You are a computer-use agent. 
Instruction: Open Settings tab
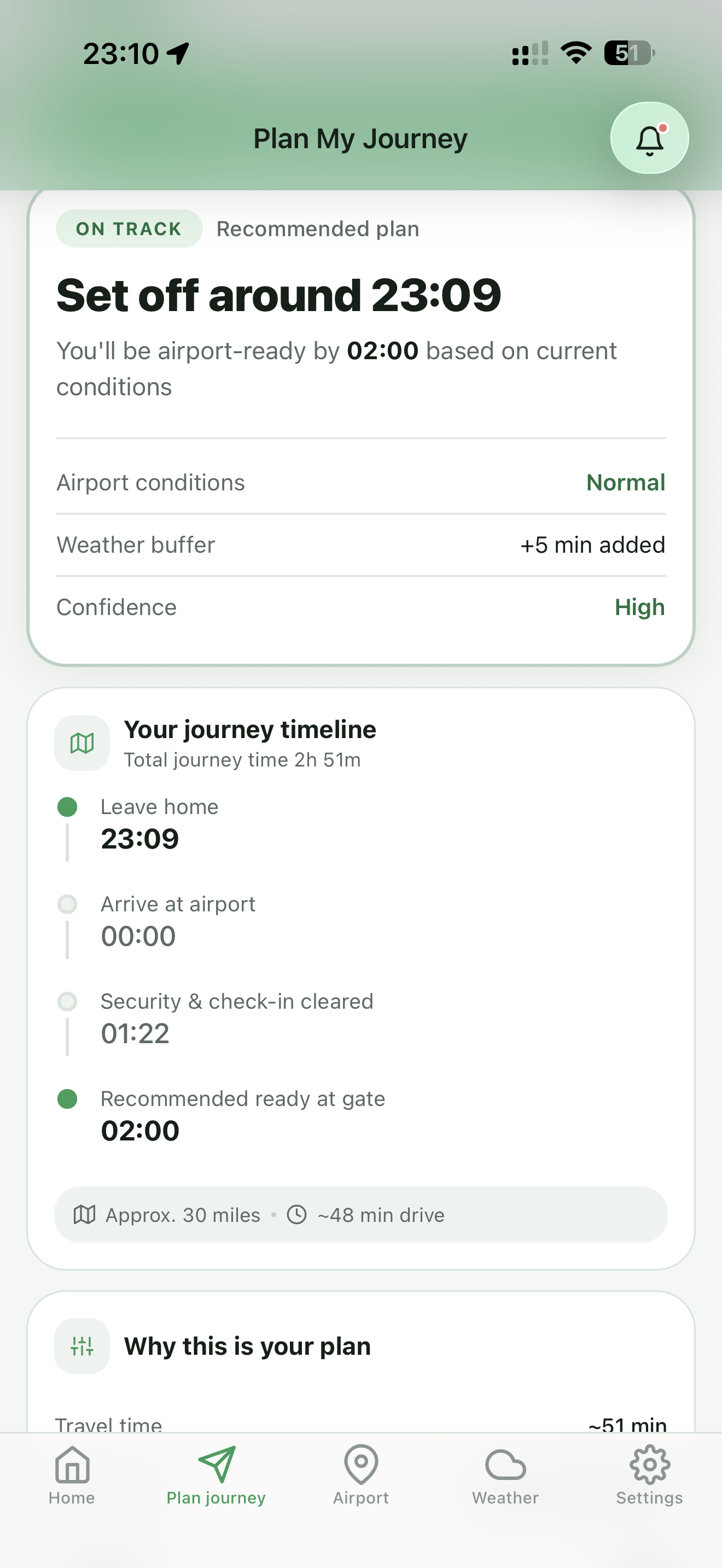[x=649, y=1476]
